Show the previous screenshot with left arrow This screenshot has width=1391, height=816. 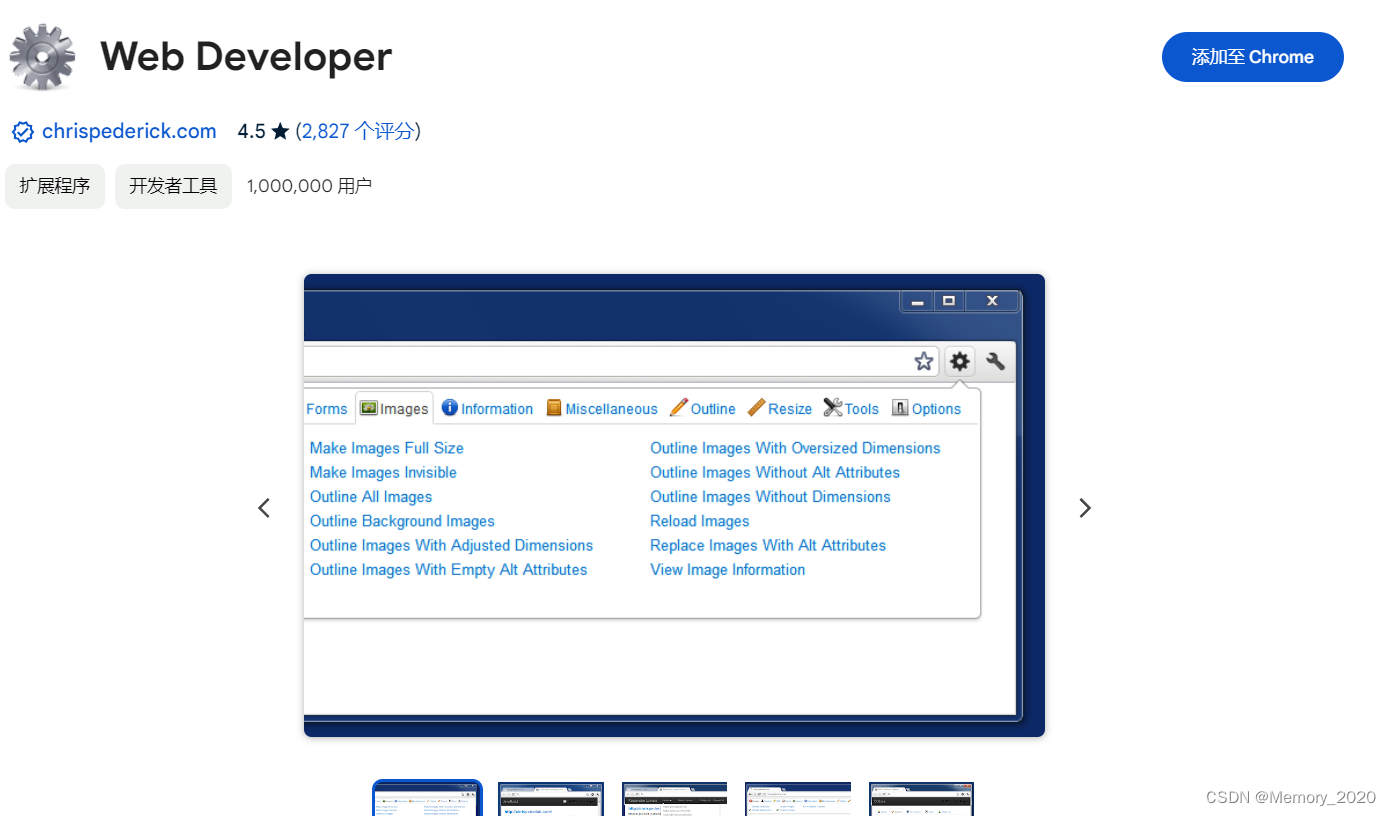click(x=264, y=508)
